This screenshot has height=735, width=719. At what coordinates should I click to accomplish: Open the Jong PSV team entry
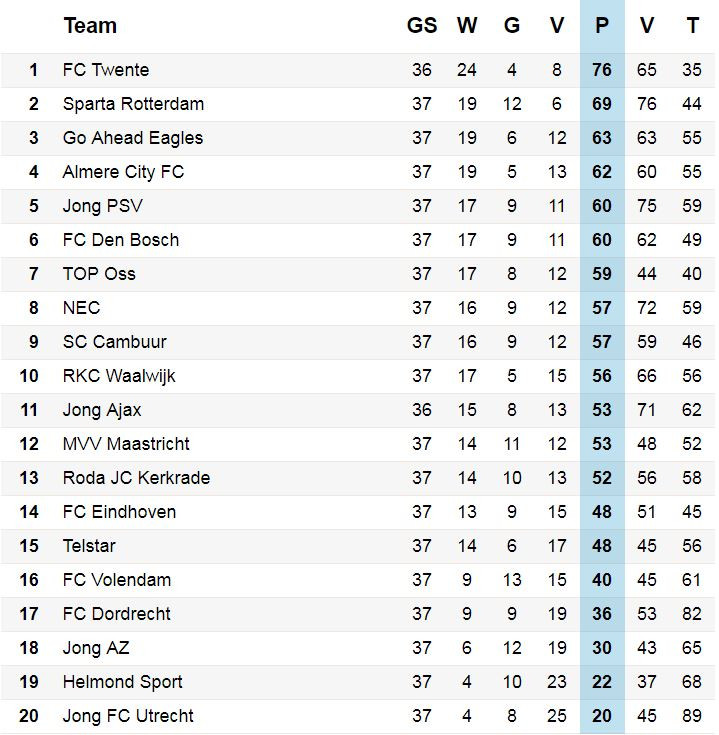click(x=96, y=206)
